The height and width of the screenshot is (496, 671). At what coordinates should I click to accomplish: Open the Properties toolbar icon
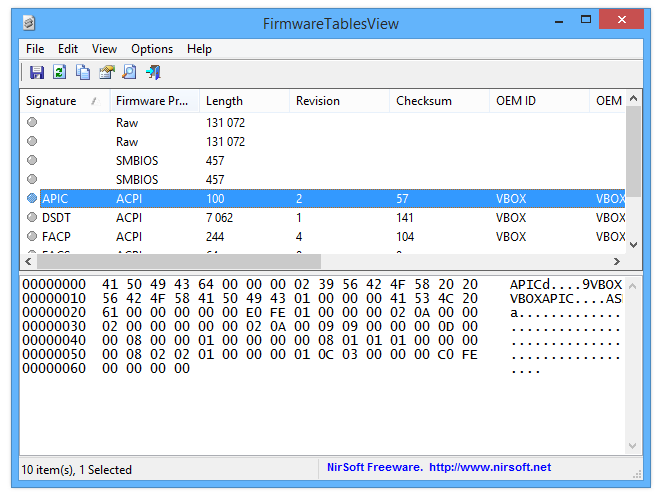(107, 72)
